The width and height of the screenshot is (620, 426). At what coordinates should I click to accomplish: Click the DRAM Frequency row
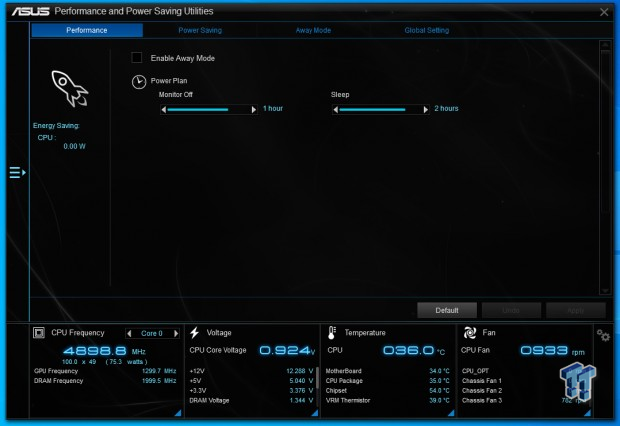(105, 381)
